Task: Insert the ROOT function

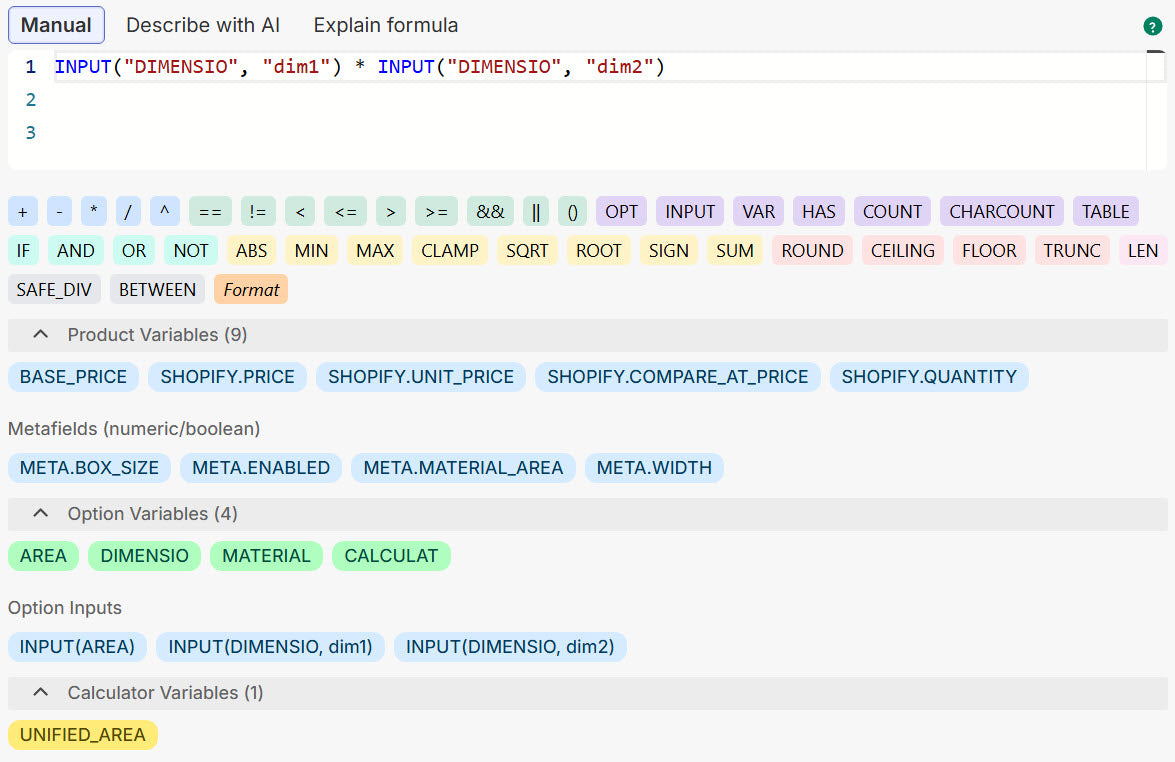Action: tap(599, 251)
